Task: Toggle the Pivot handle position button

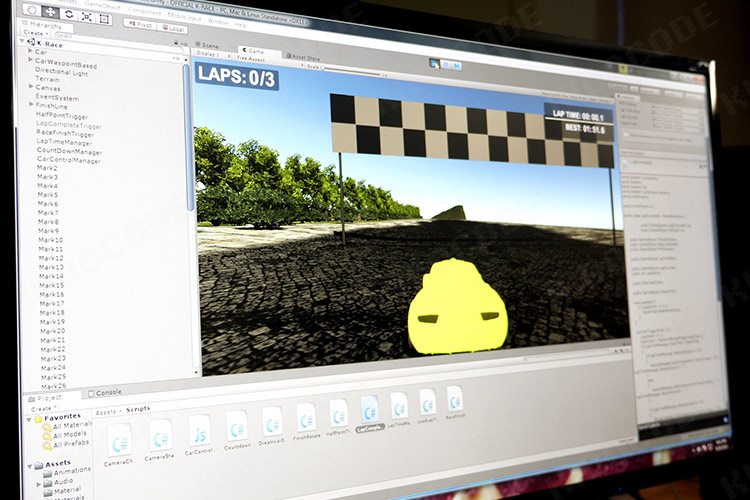Action: (x=140, y=24)
